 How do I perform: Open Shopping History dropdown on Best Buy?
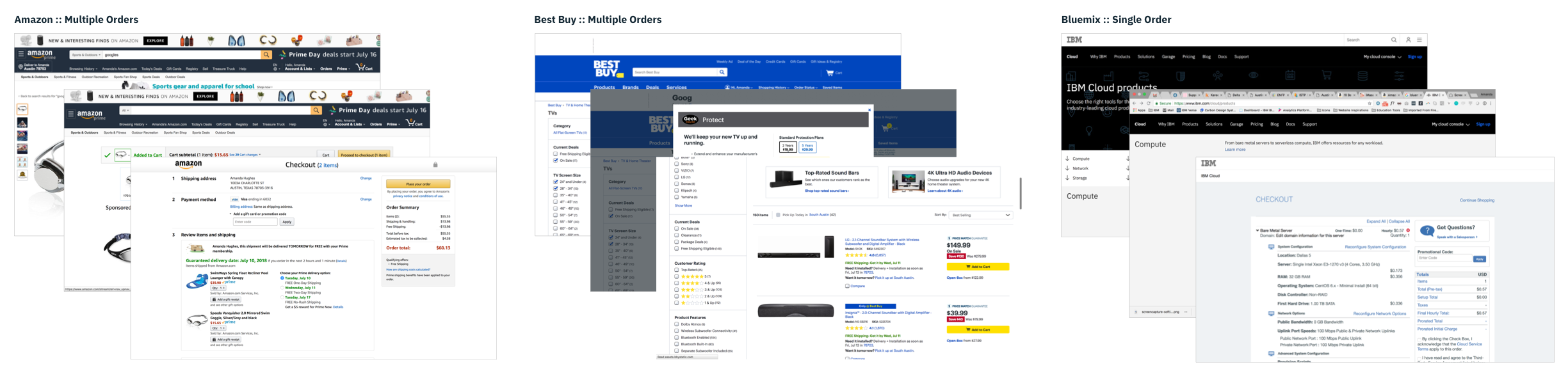[773, 88]
